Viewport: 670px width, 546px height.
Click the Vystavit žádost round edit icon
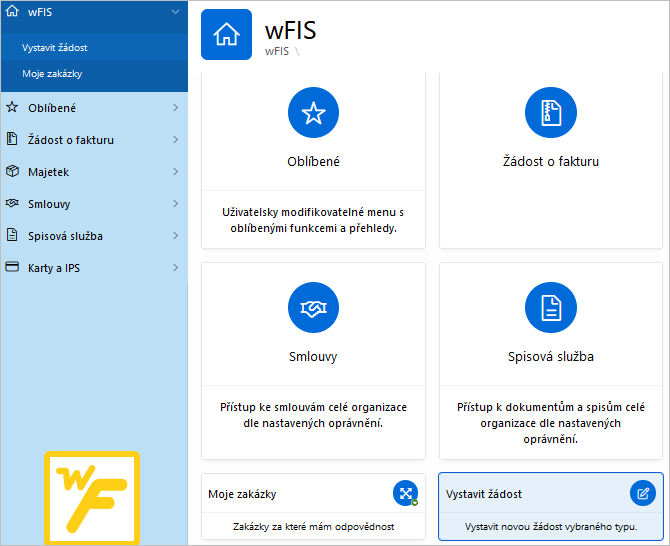pyautogui.click(x=643, y=493)
